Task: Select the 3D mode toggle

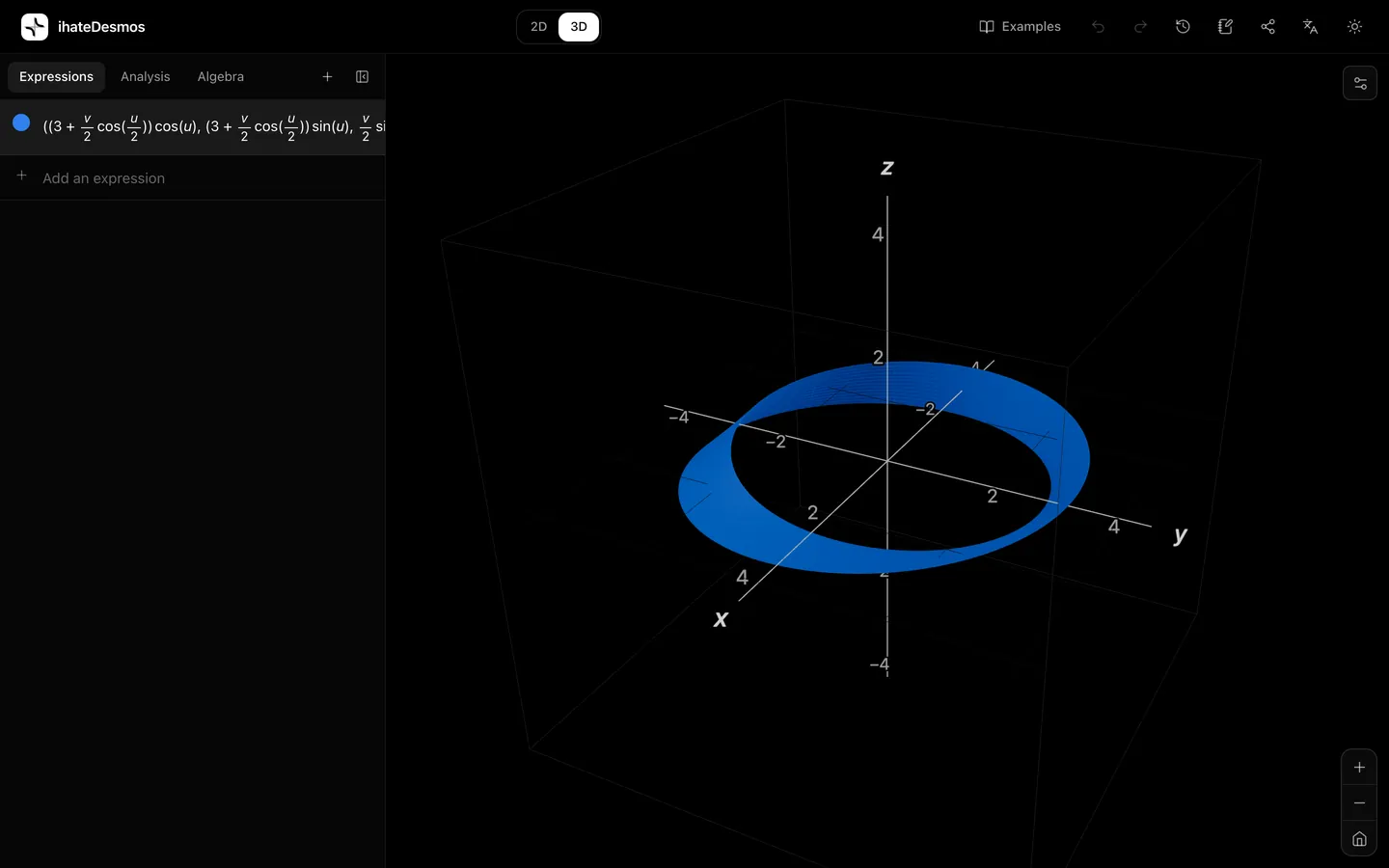Action: pos(579,27)
